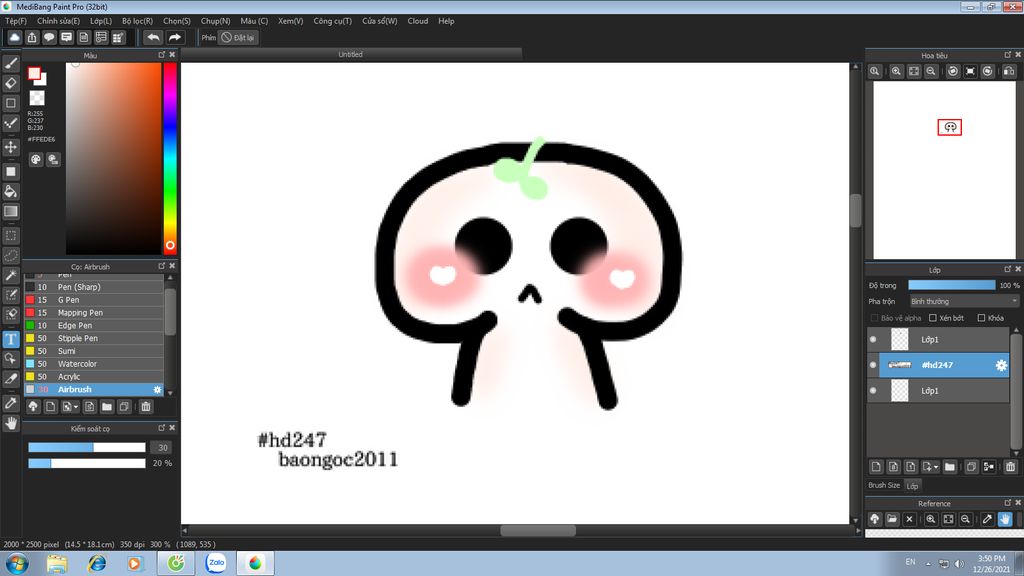Open the Bộ lọc(R) menu
The height and width of the screenshot is (576, 1024).
point(137,21)
